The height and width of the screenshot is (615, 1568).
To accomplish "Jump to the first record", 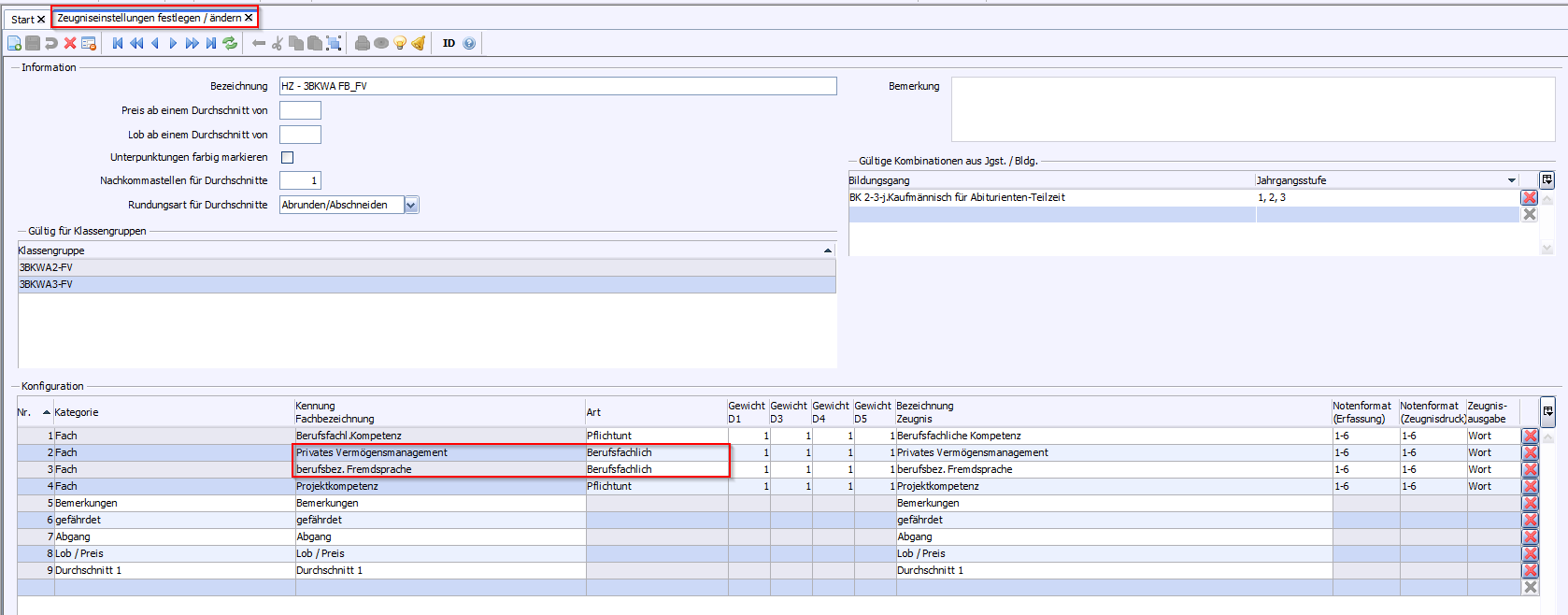I will point(118,43).
